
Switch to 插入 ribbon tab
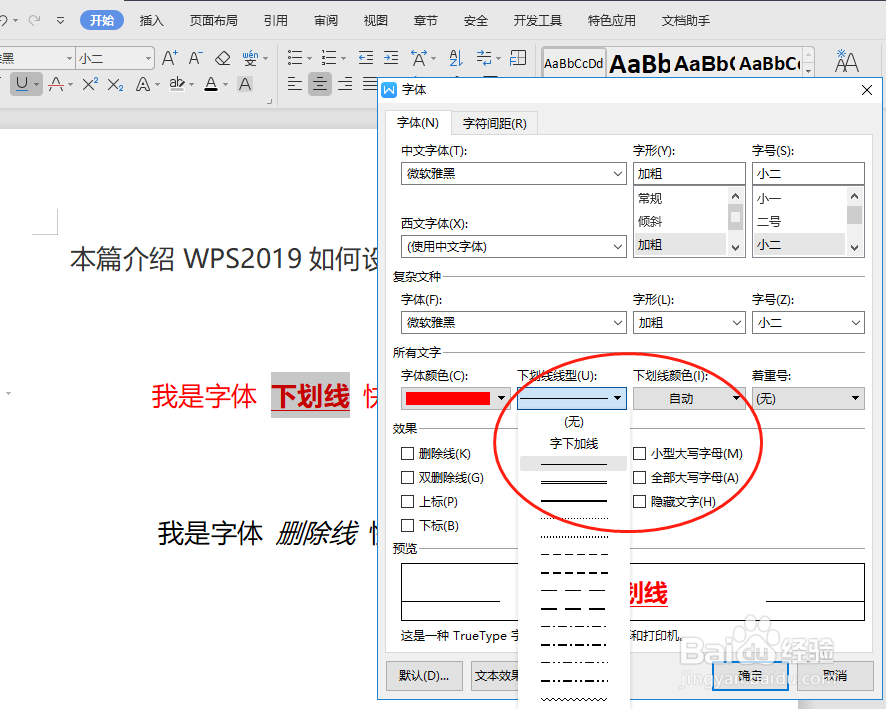click(x=151, y=21)
